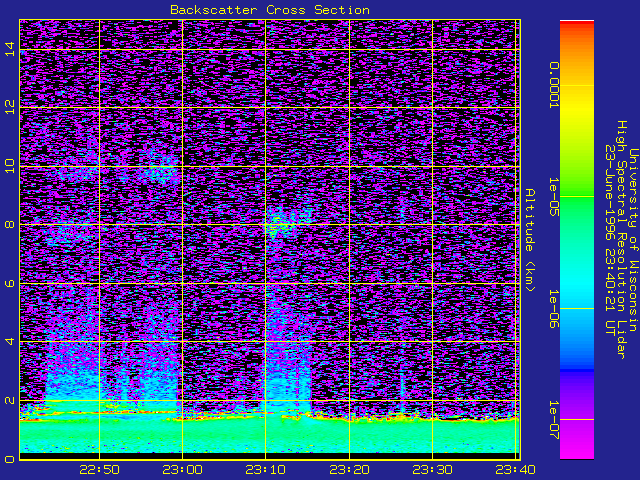Click the 23:20 time axis label
This screenshot has height=480, width=640.
(349, 470)
